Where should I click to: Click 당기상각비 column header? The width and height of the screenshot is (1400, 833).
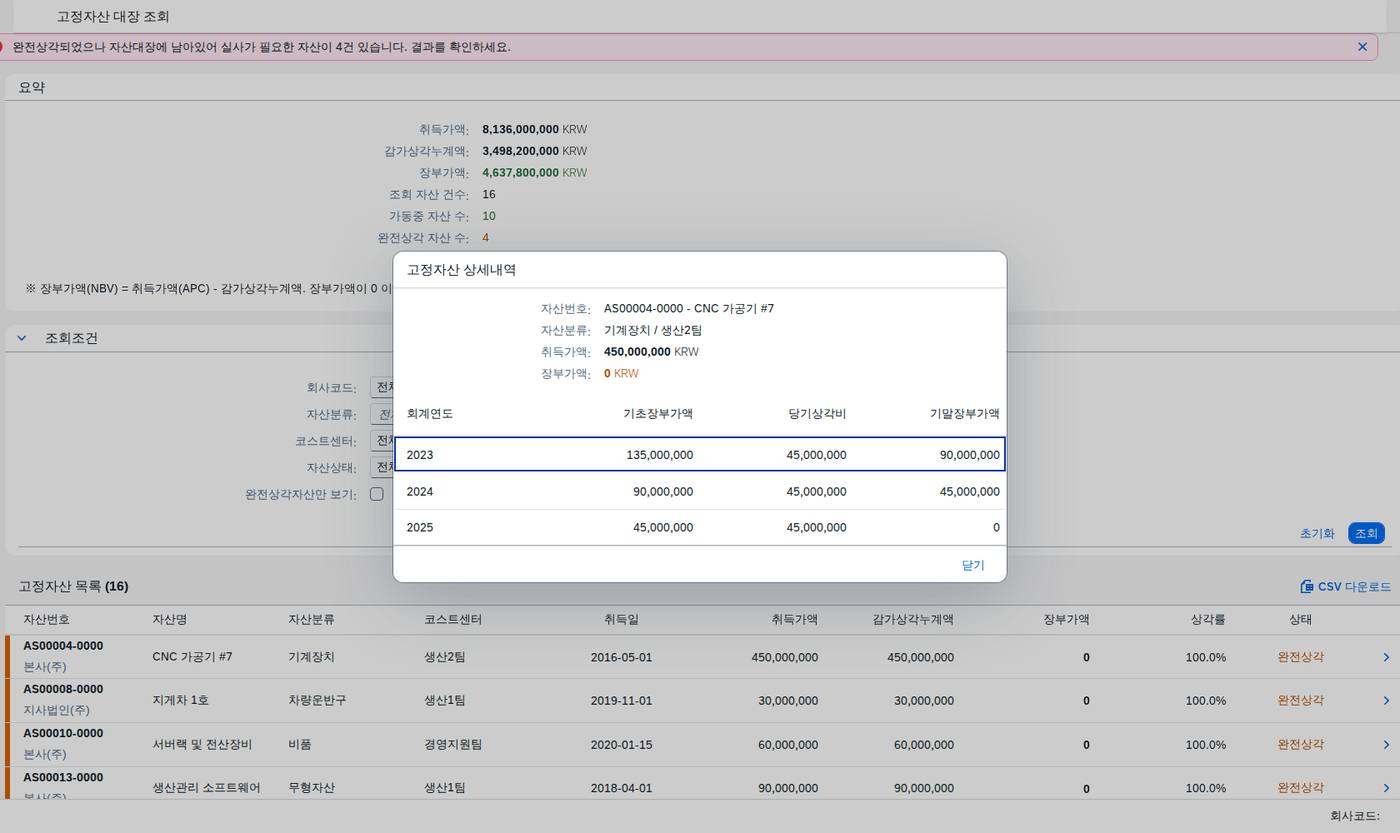coord(817,413)
